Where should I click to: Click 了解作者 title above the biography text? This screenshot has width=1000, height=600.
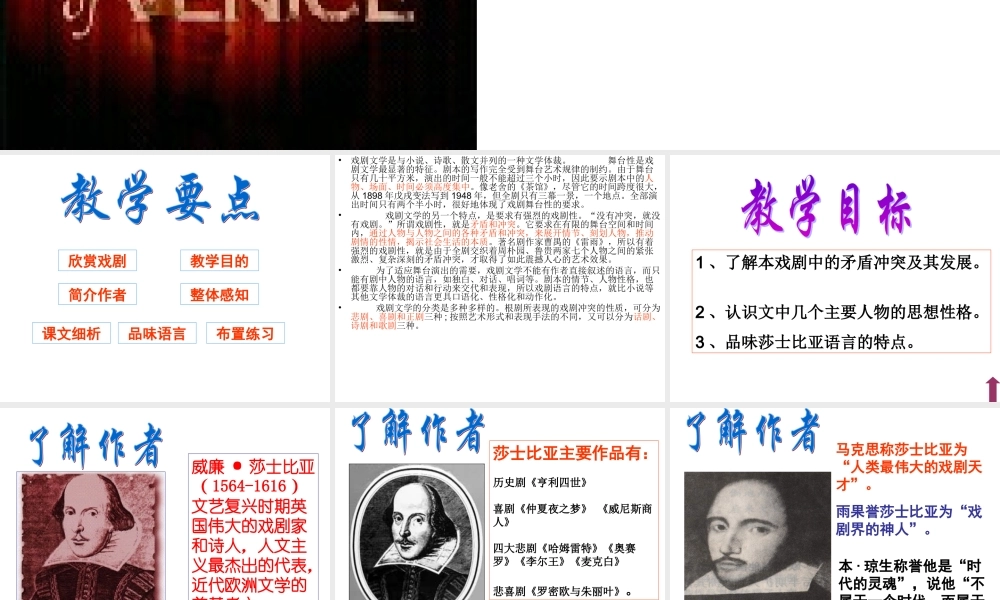[x=96, y=445]
